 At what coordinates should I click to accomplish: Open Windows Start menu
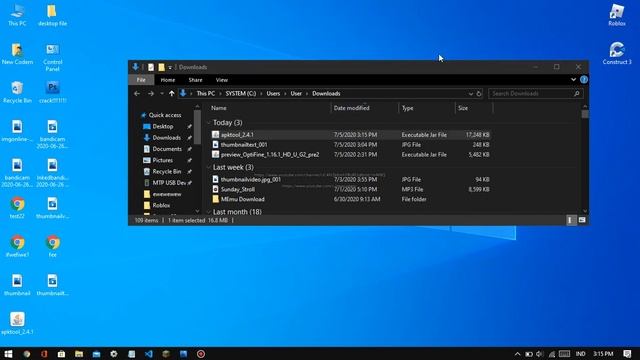(8, 354)
